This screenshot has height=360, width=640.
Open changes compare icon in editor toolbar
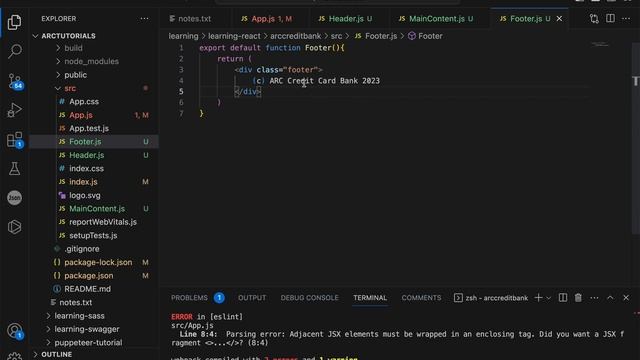(x=594, y=19)
